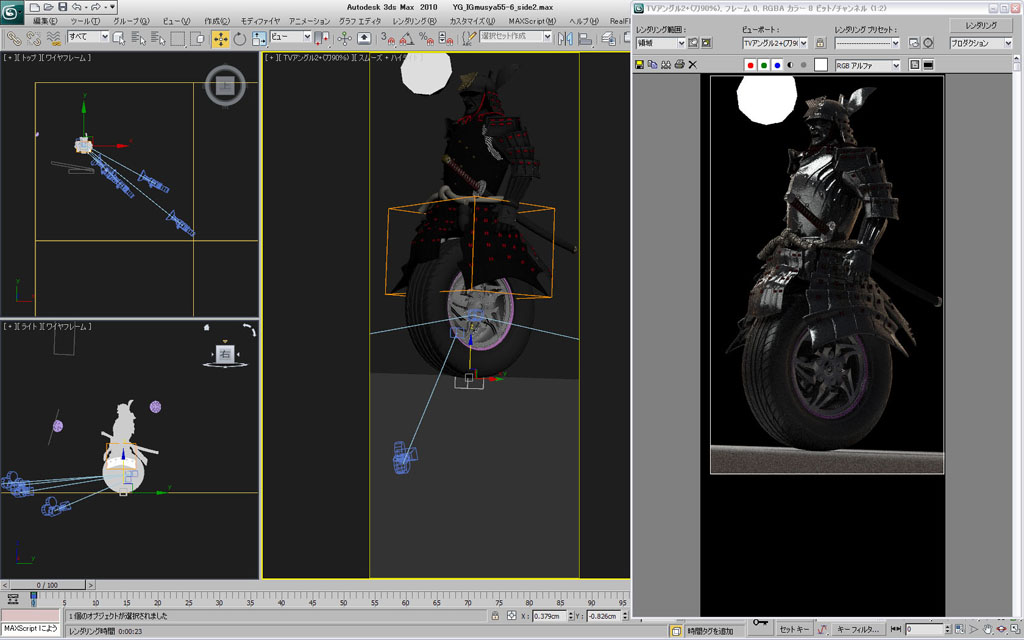Open the RGB アルファ channel dropdown

pos(895,65)
